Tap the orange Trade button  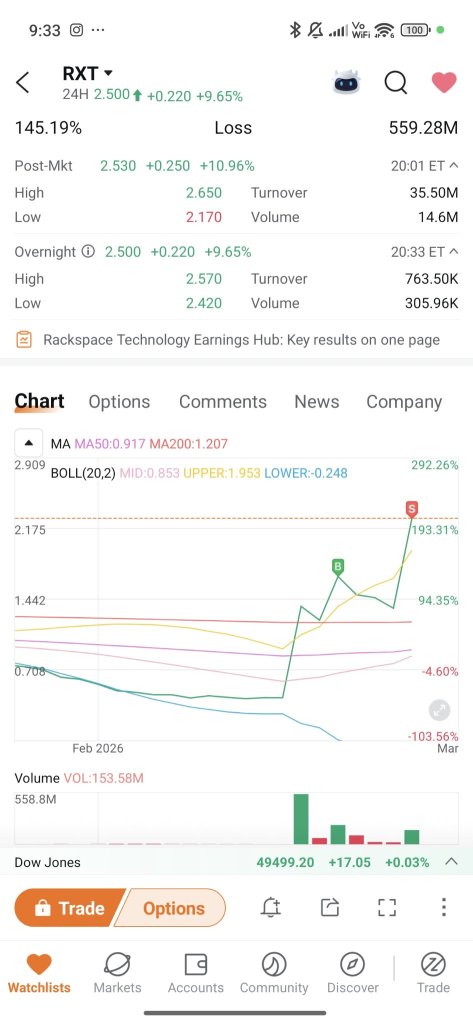point(69,908)
